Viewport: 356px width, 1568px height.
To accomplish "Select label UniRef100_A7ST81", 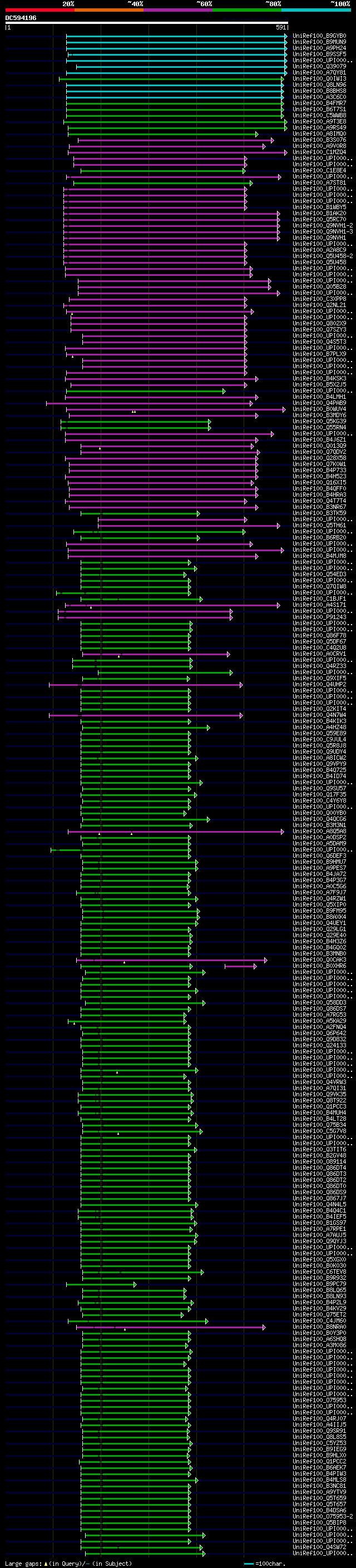I will [x=319, y=182].
